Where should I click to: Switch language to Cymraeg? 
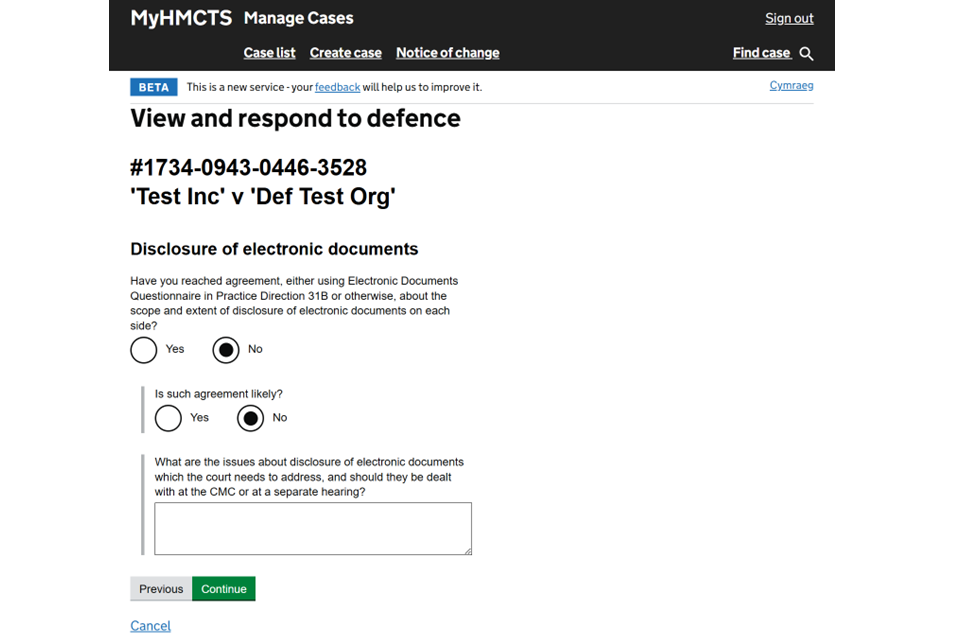(x=791, y=86)
